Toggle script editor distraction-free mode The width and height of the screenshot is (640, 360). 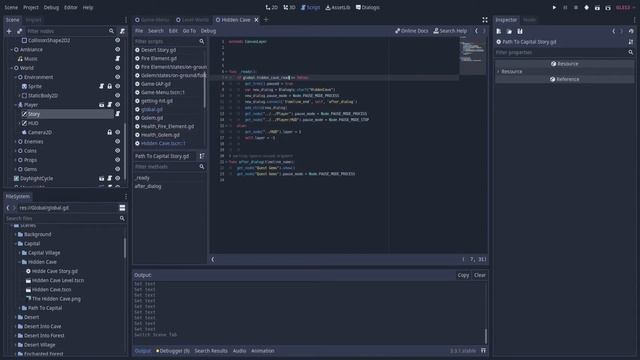point(484,20)
